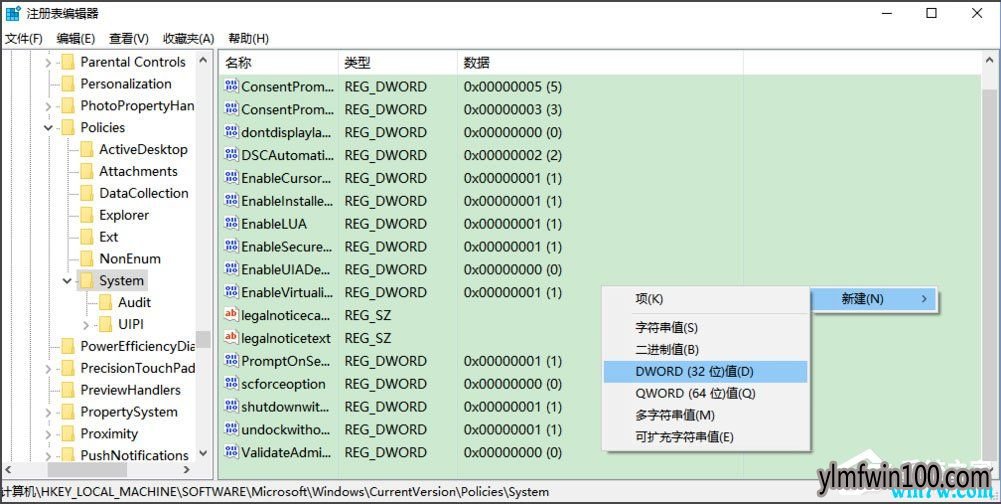Screen dimensions: 1001x504
Task: Select the NonEnum tree item
Action: [x=130, y=259]
